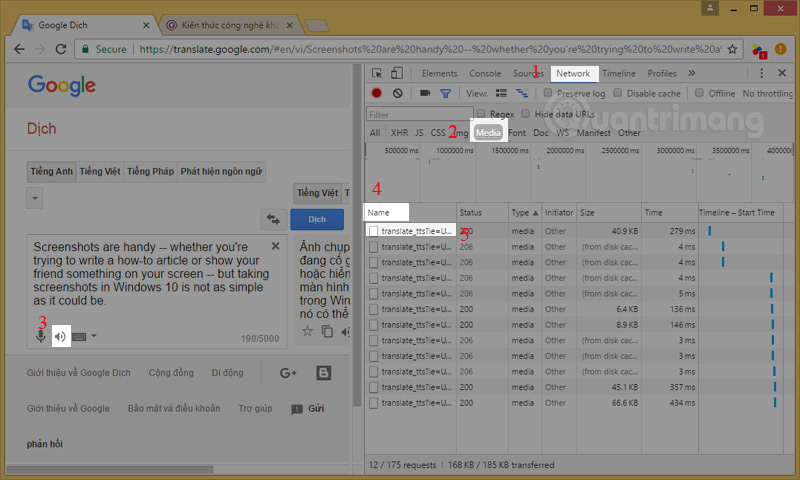Open the Elements tab

tap(439, 73)
